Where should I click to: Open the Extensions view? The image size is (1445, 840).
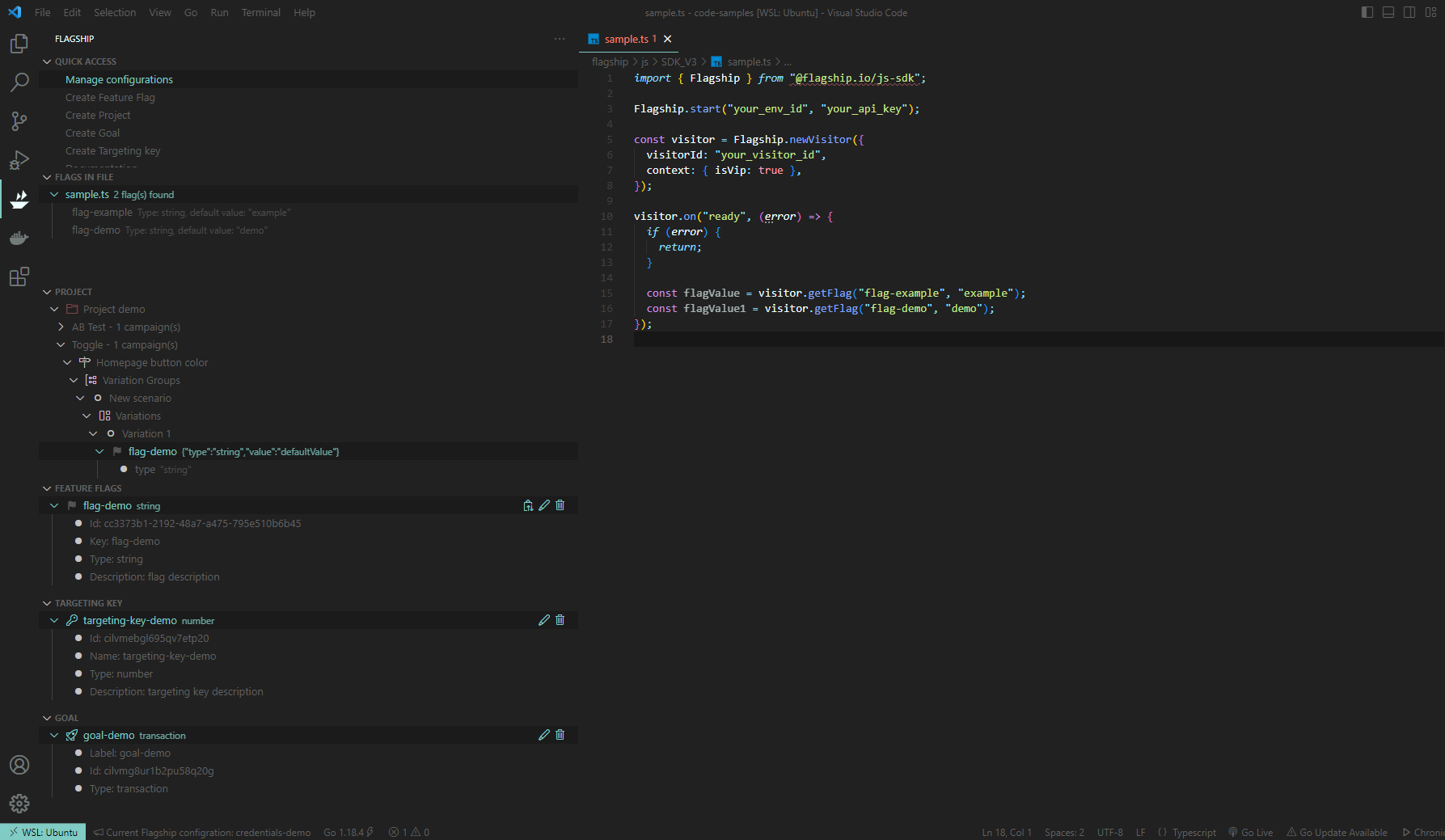pyautogui.click(x=19, y=276)
